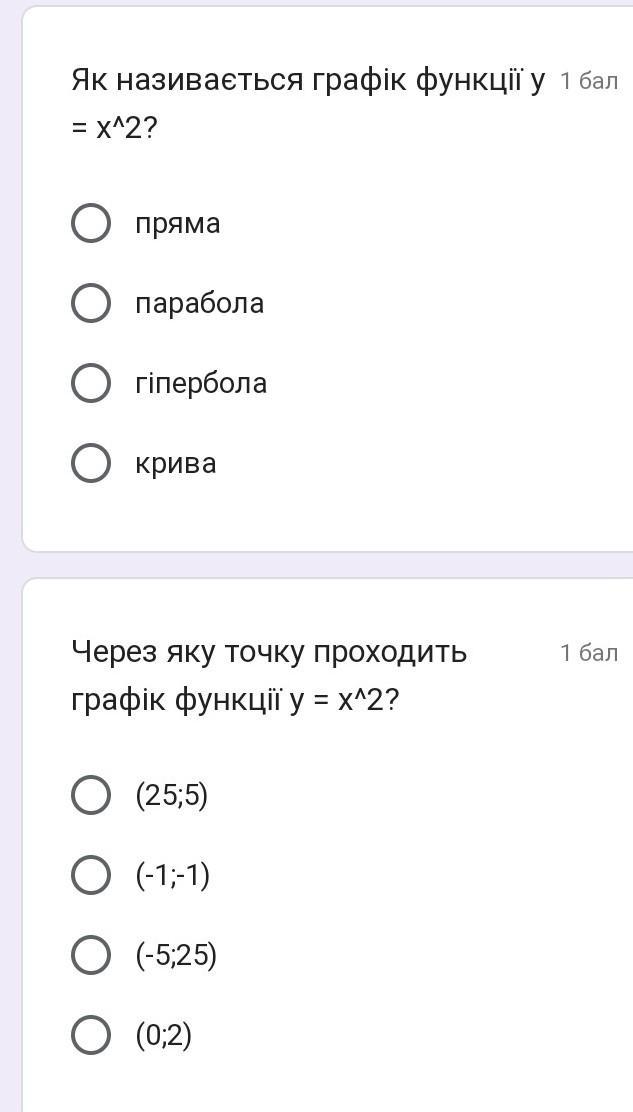
Task: Tap the 'гіпербола' answer label text
Action: 201,384
